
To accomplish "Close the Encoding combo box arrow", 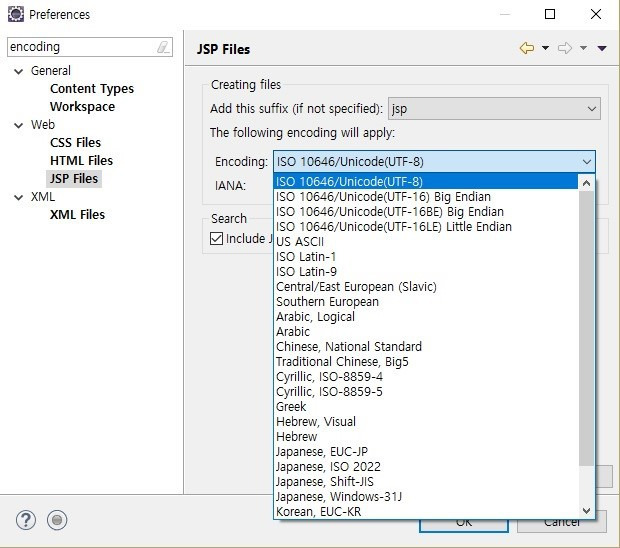I will coord(587,161).
